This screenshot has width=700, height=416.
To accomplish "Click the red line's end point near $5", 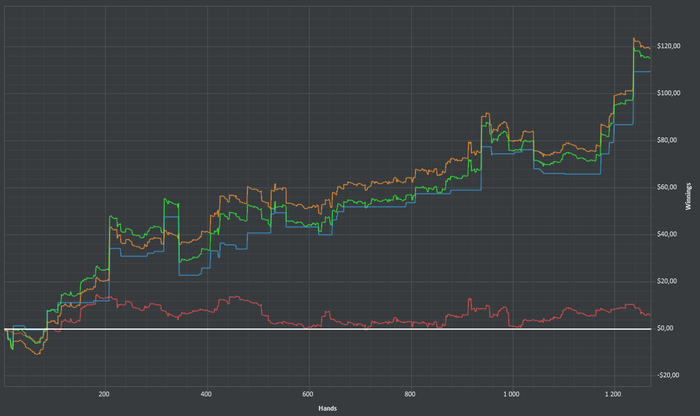I will pyautogui.click(x=650, y=315).
